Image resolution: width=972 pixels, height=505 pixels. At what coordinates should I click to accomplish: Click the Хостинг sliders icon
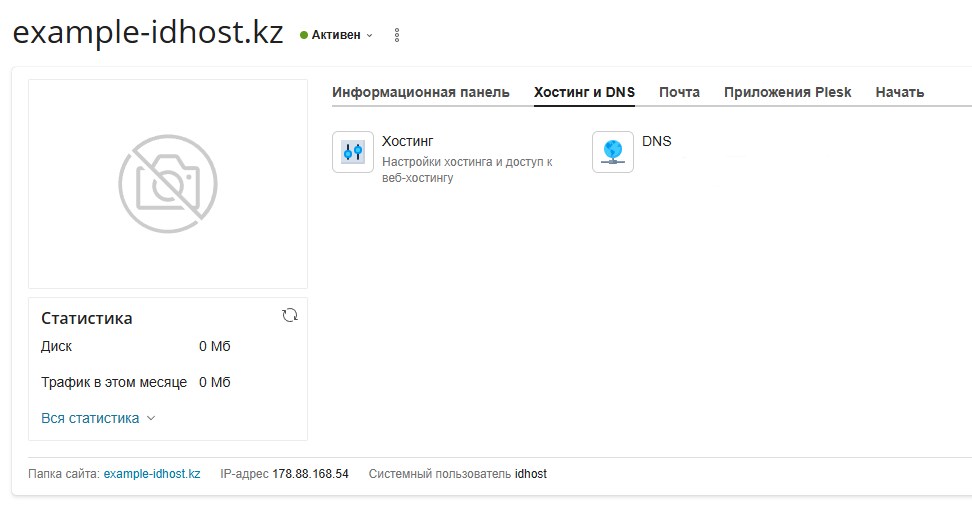(x=353, y=152)
